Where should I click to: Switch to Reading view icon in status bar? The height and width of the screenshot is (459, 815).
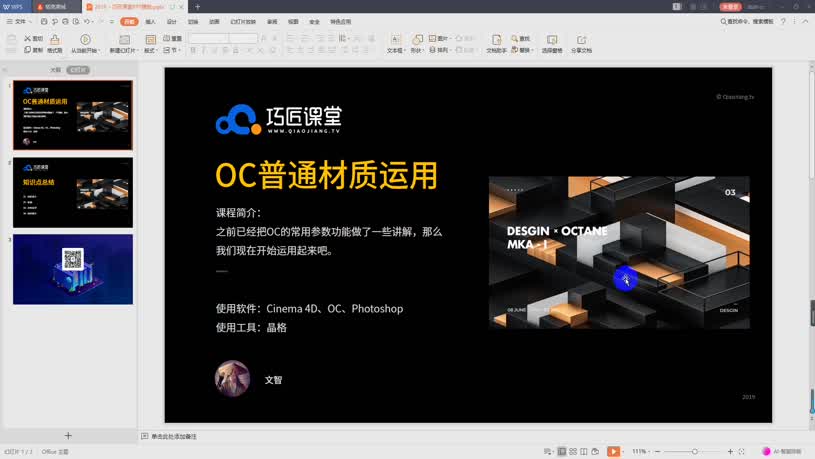(x=584, y=451)
